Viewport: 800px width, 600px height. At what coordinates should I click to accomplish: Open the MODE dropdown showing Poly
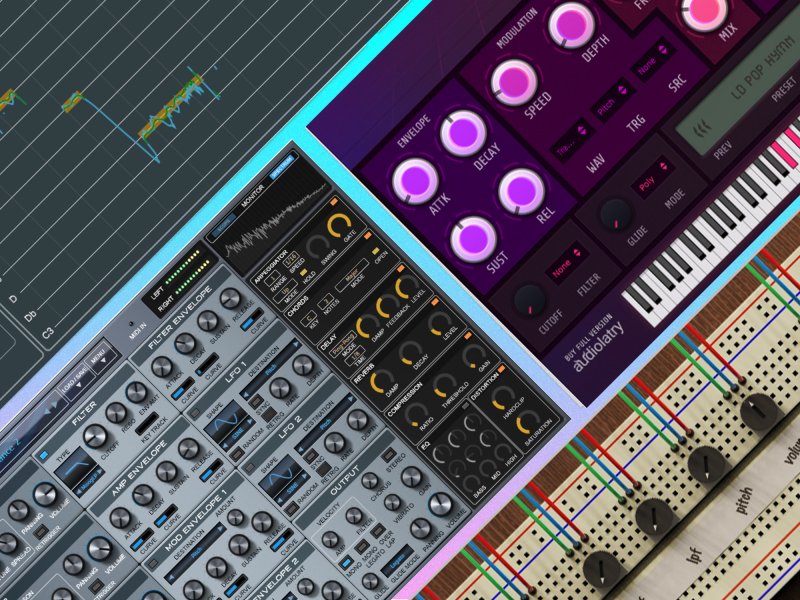655,177
